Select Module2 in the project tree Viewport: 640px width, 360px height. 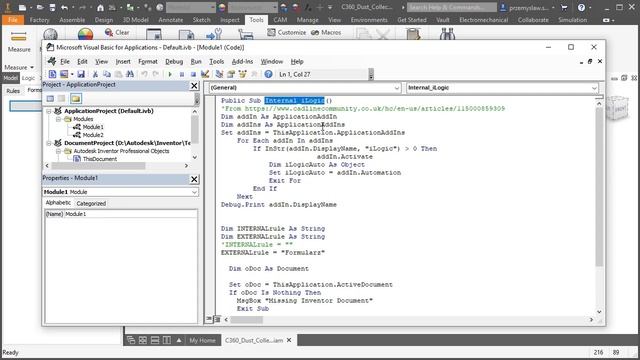93,135
